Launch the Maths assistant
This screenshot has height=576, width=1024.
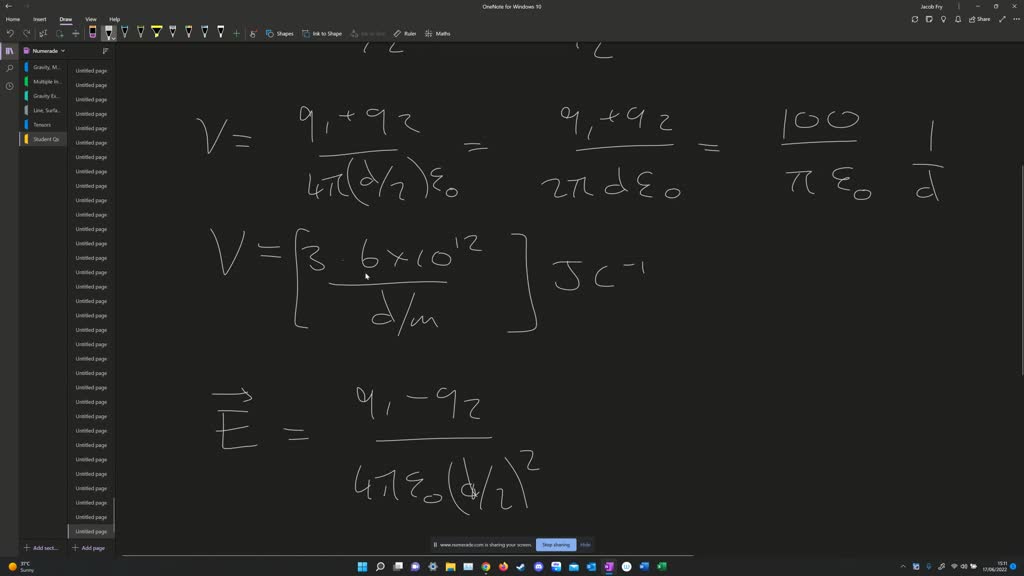440,33
